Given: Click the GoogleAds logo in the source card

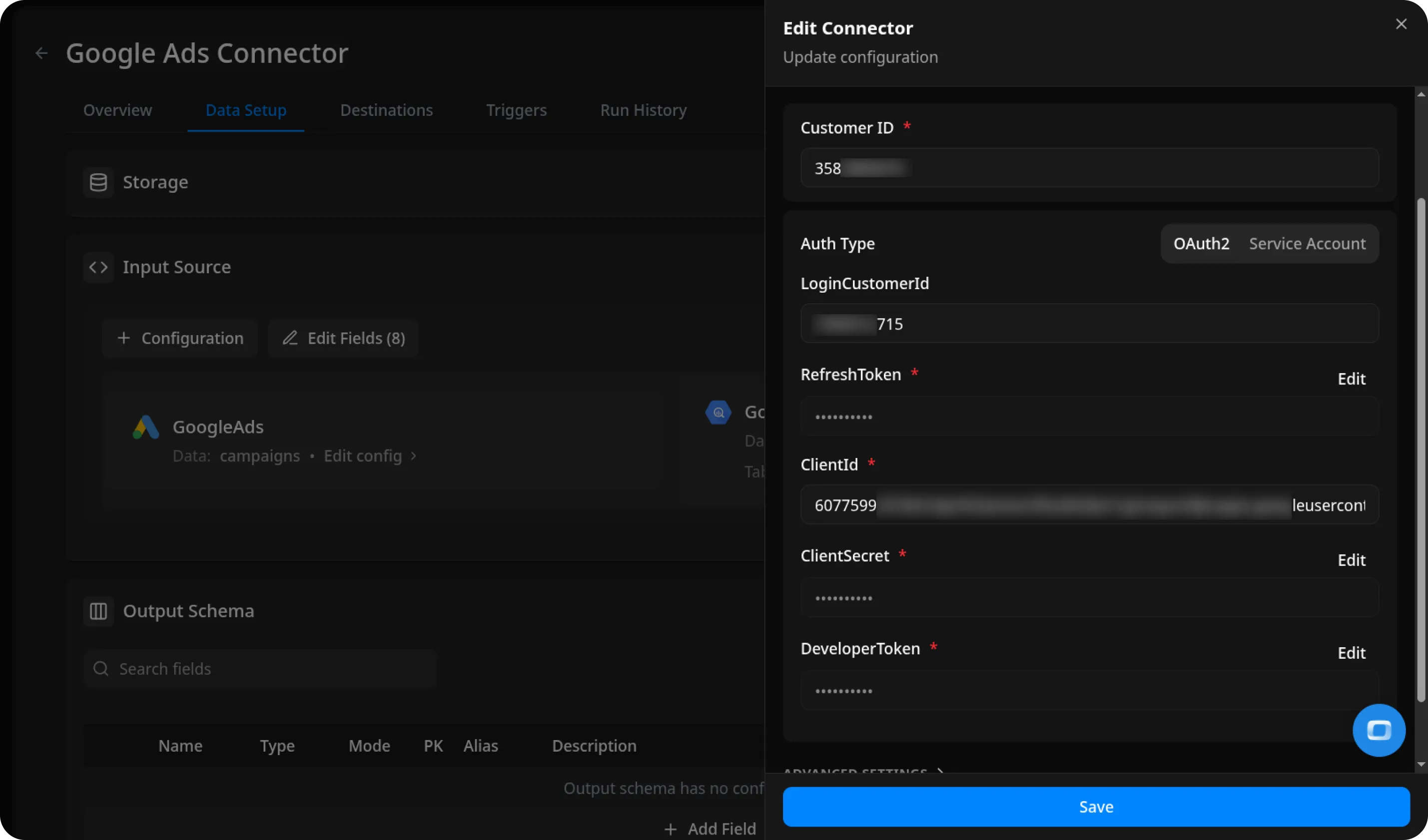Looking at the screenshot, I should pyautogui.click(x=145, y=427).
